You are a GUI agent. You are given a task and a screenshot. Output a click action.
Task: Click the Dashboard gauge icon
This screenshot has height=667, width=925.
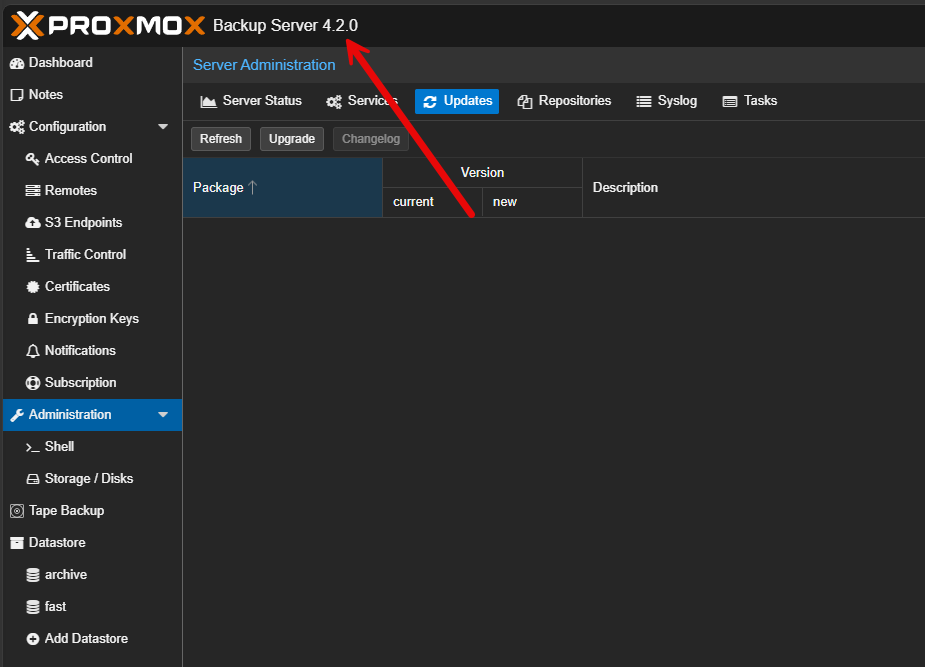tap(17, 63)
